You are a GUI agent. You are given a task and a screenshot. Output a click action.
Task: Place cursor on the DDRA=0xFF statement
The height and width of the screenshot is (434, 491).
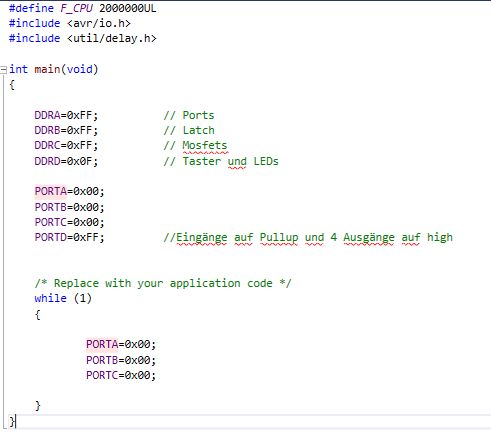66,115
